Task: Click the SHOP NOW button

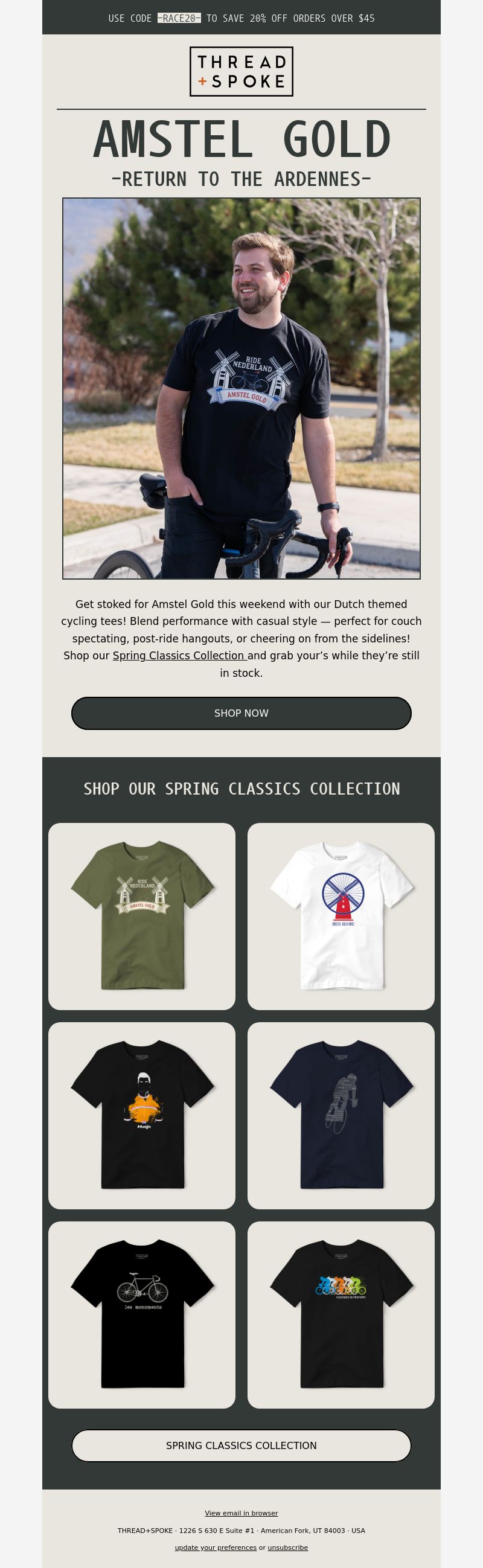Action: tap(241, 714)
